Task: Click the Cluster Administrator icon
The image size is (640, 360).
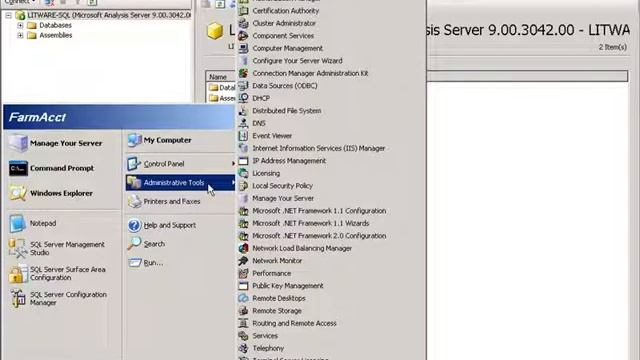Action: pyautogui.click(x=243, y=23)
